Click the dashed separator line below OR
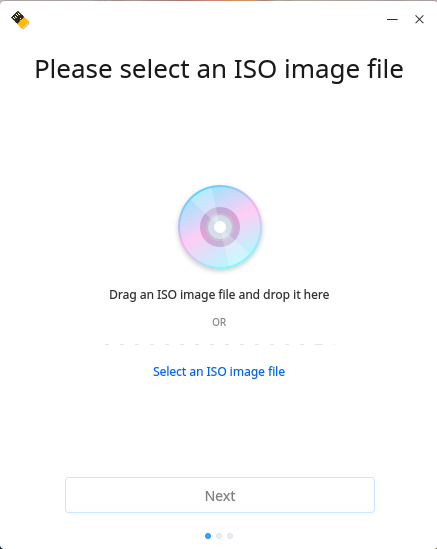437x549 pixels. pyautogui.click(x=220, y=345)
